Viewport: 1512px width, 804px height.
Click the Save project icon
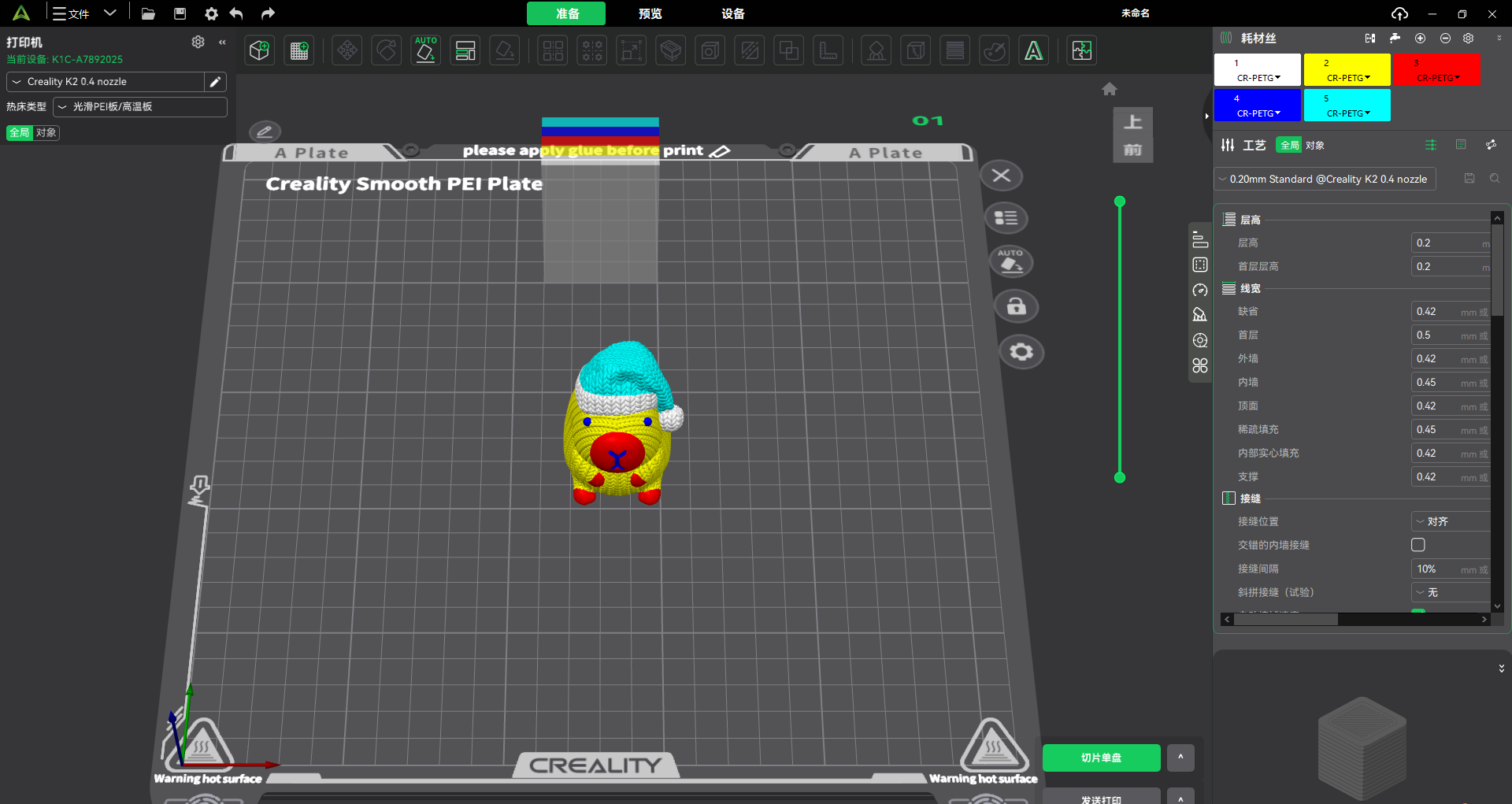click(x=180, y=13)
